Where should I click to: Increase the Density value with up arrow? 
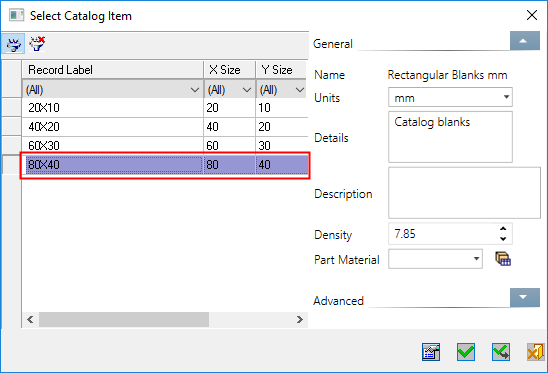pos(503,229)
